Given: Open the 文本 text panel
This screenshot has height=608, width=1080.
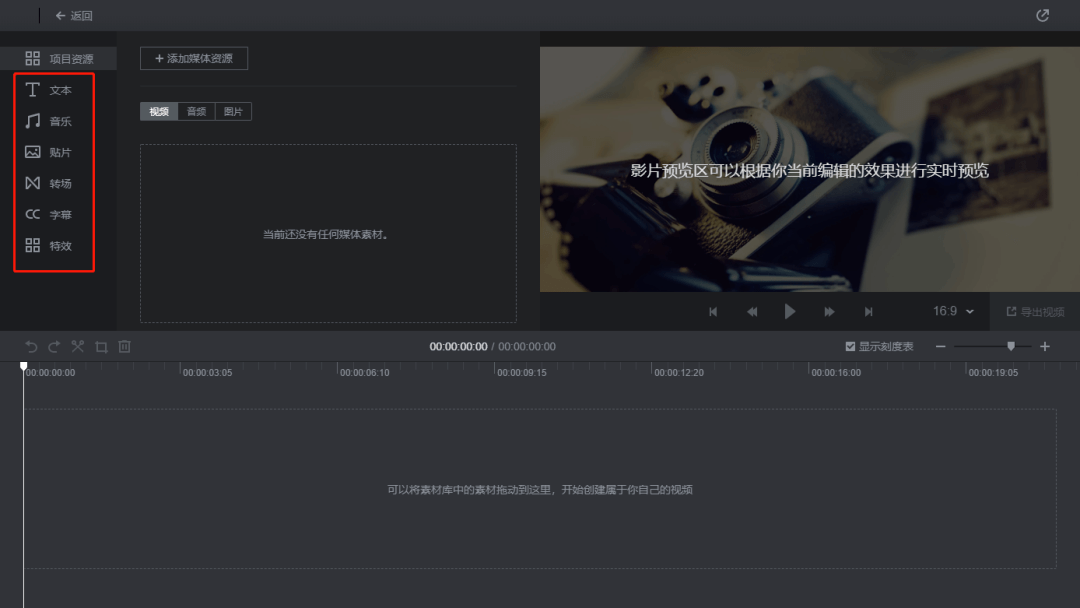Looking at the screenshot, I should point(49,90).
